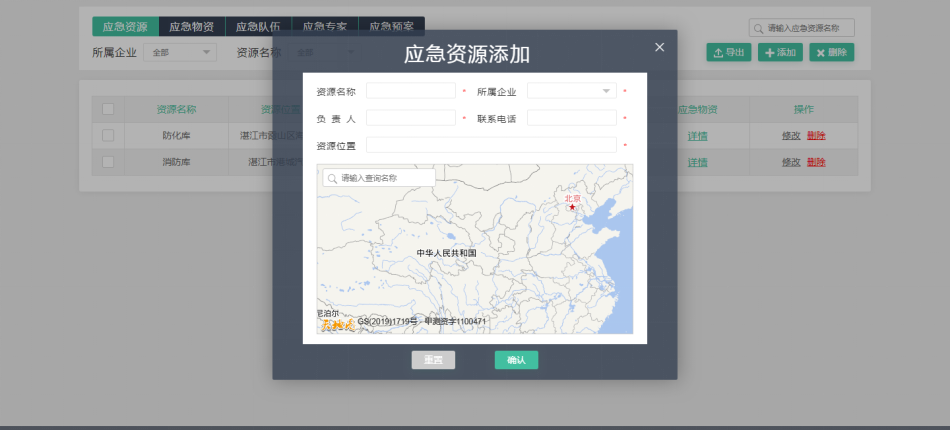The image size is (951, 430).
Task: Click the 详情 link in 防化库 row
Action: [x=697, y=135]
